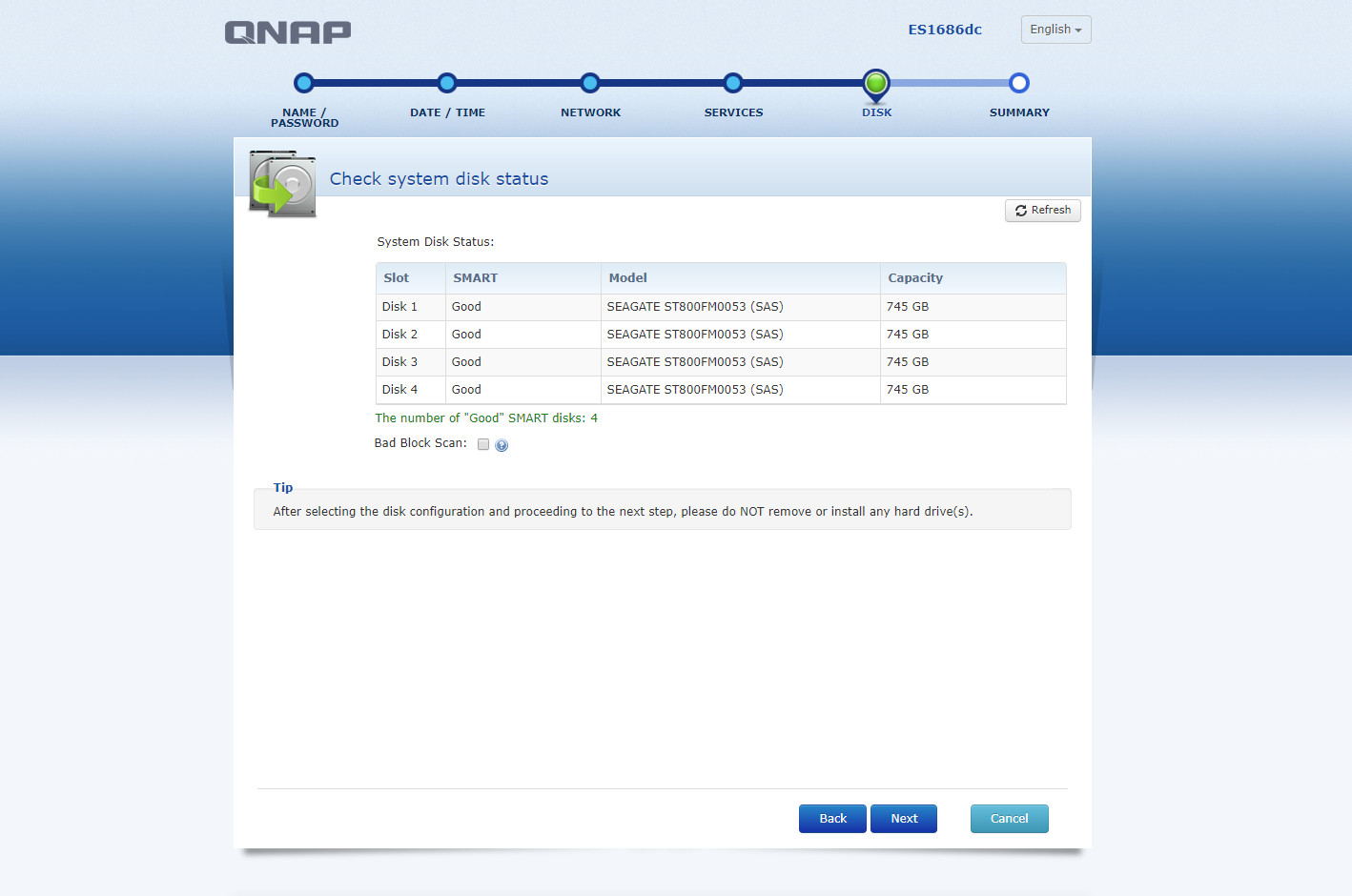Click the ES1686dc model name link
The width and height of the screenshot is (1352, 896).
944,30
